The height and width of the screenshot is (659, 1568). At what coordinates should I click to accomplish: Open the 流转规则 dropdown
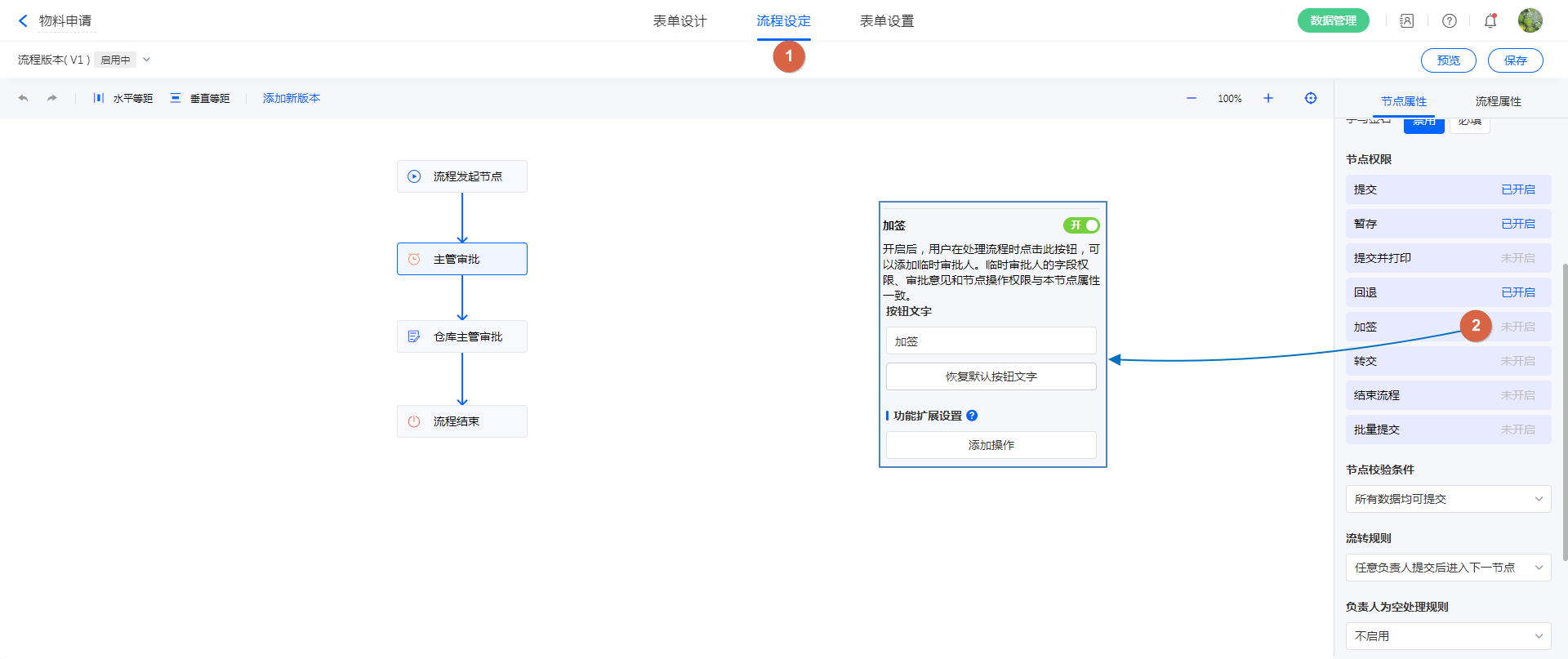[1448, 568]
